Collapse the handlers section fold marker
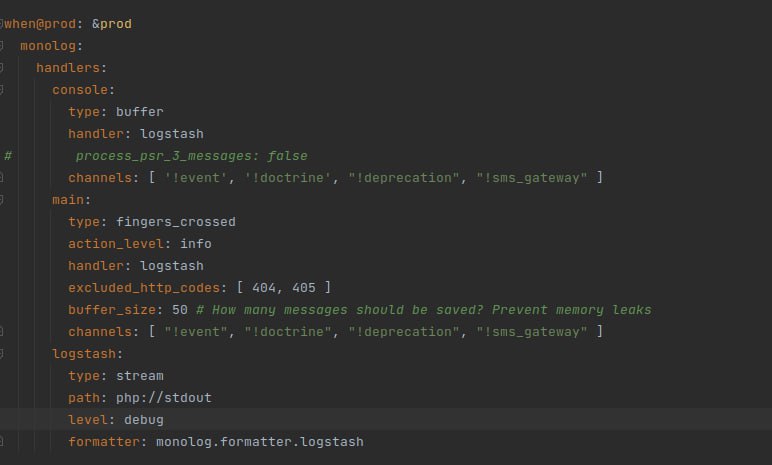This screenshot has width=772, height=465. (x=1, y=67)
